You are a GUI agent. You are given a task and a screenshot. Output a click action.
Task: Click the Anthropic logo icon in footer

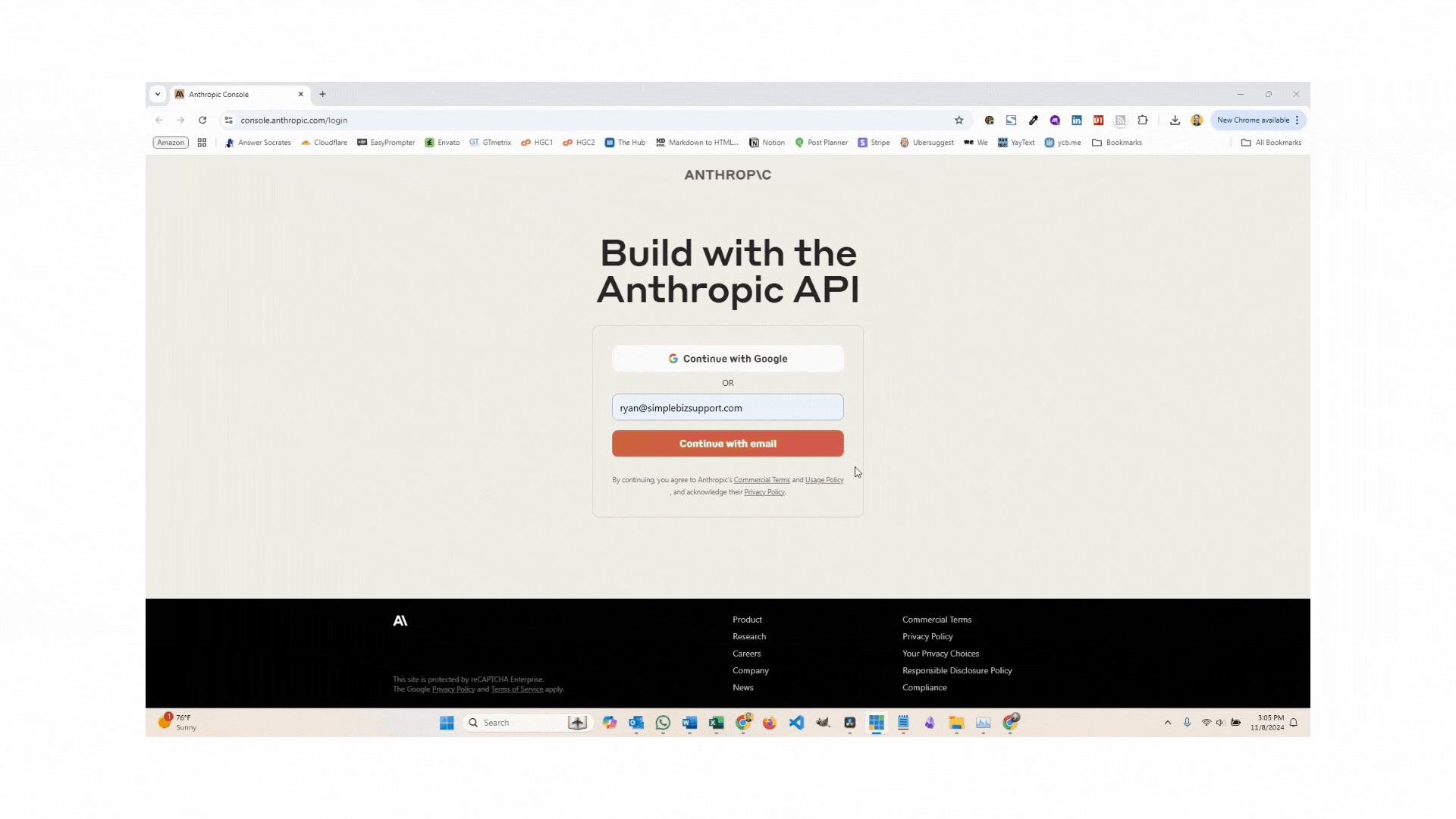click(400, 620)
